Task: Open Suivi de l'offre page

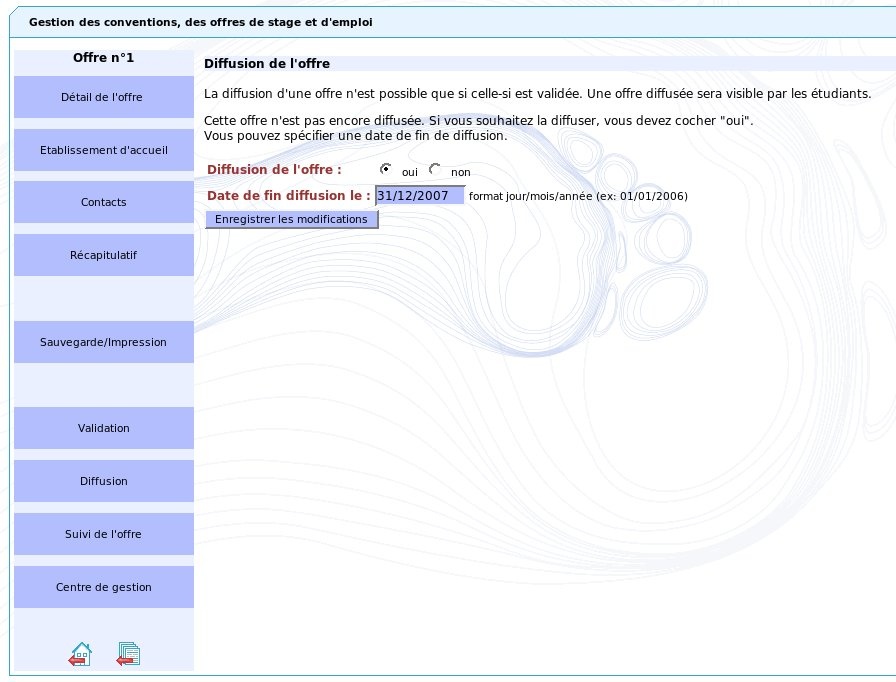Action: 103,534
